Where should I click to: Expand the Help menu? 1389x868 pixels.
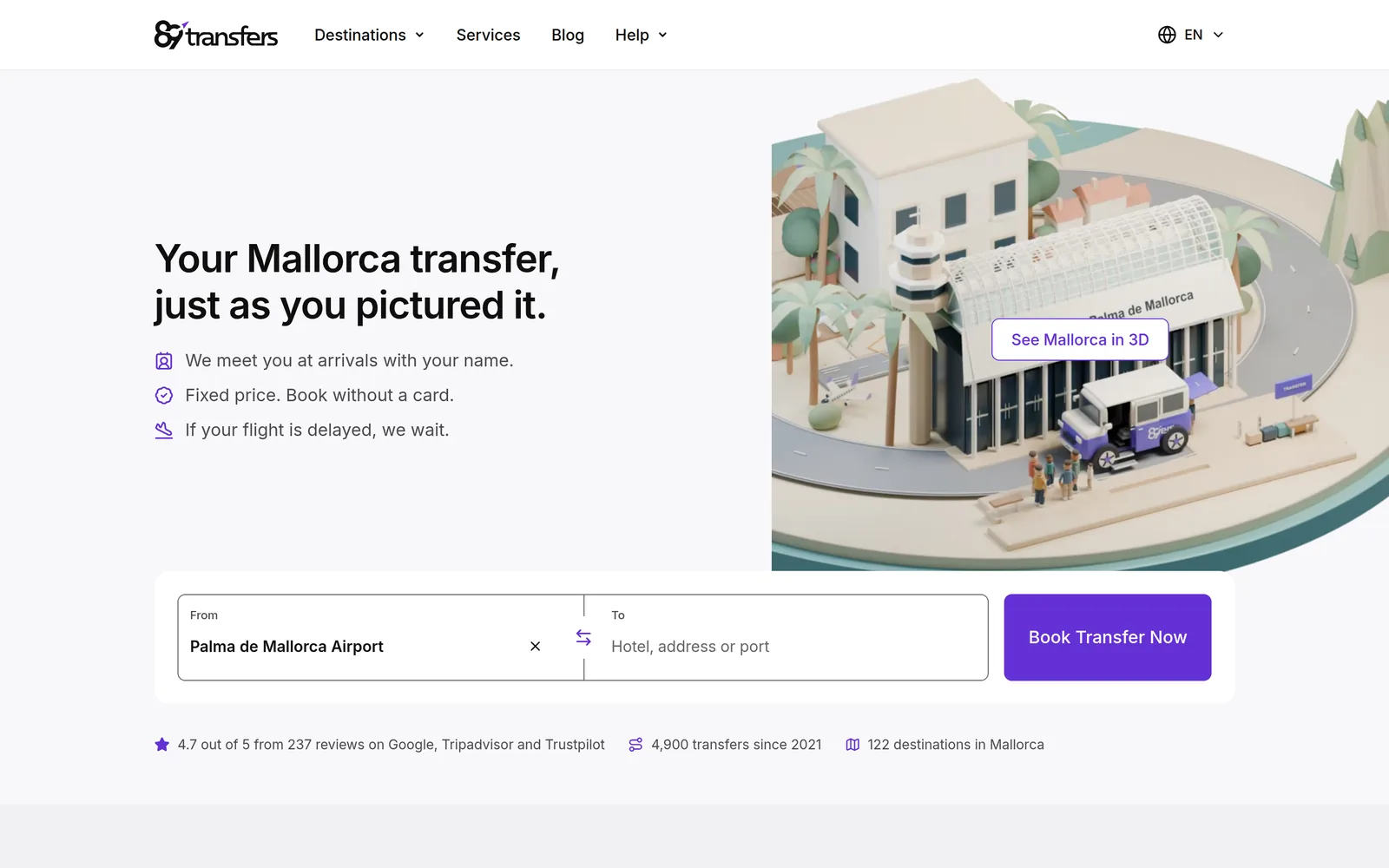[642, 35]
